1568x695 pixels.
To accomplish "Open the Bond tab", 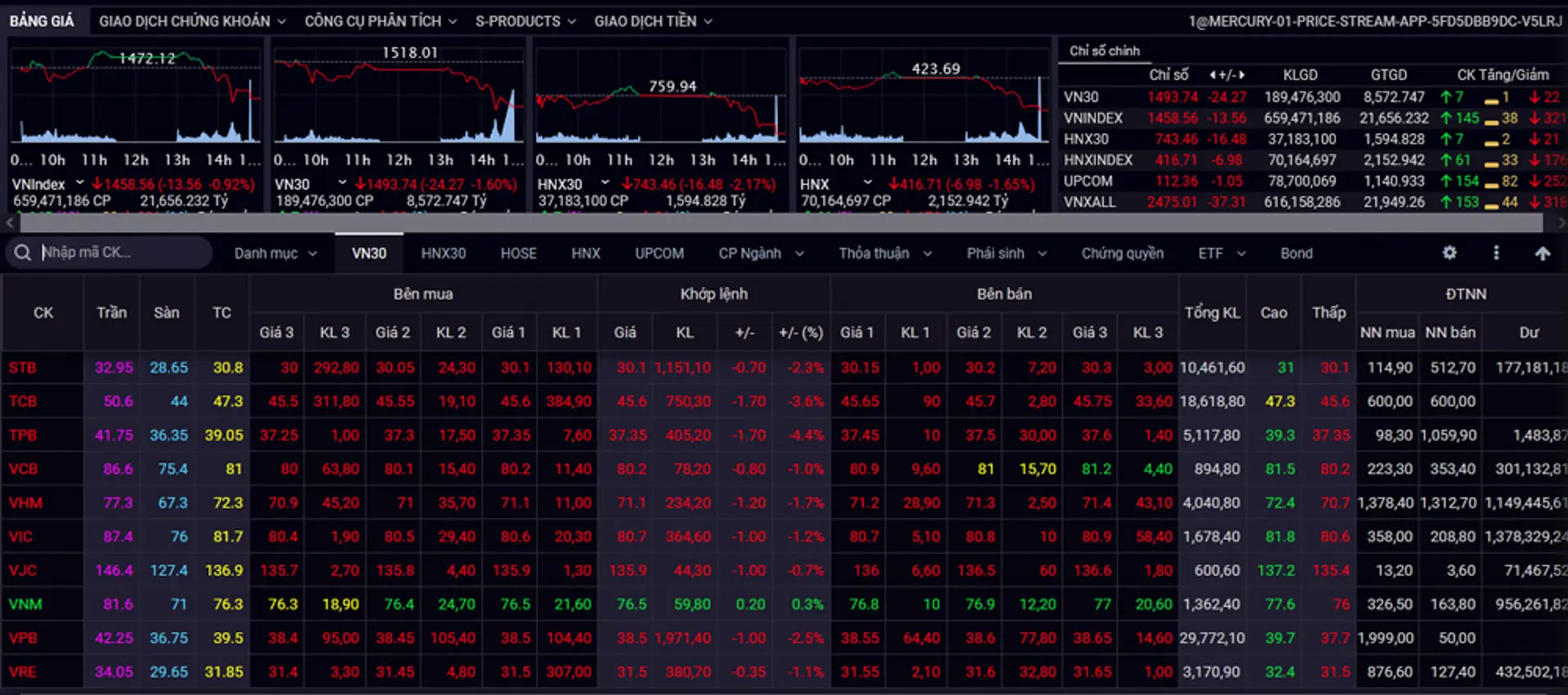I will point(1296,254).
